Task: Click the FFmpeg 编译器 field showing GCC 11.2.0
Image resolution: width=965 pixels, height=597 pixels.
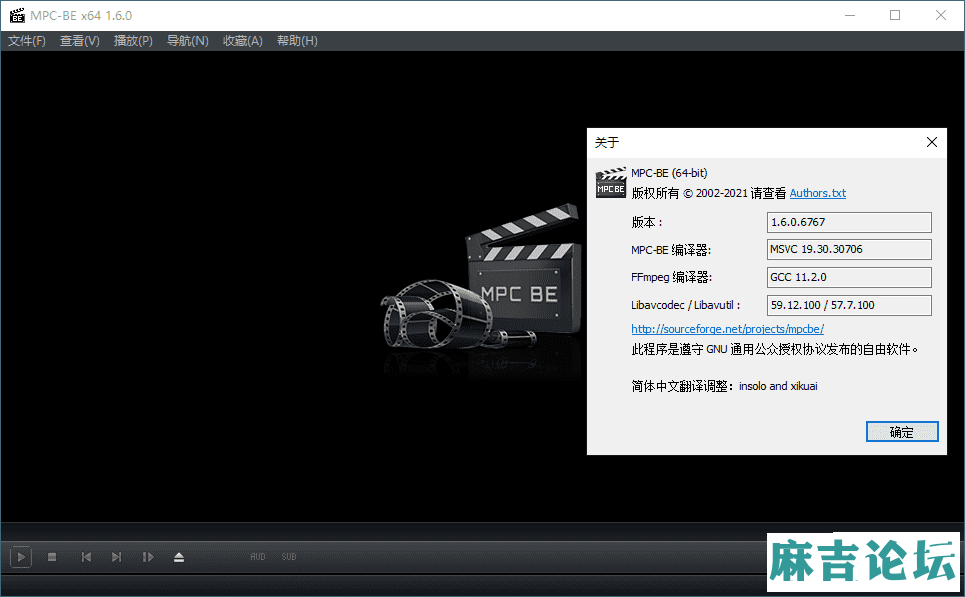Action: tap(849, 277)
